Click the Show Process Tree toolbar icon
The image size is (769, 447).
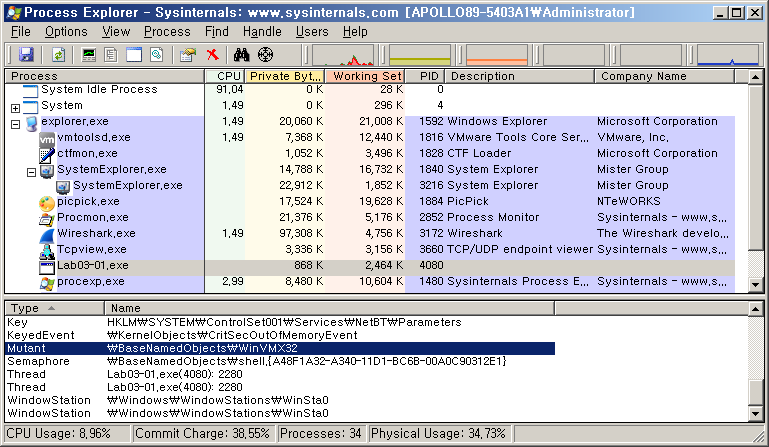(111, 54)
